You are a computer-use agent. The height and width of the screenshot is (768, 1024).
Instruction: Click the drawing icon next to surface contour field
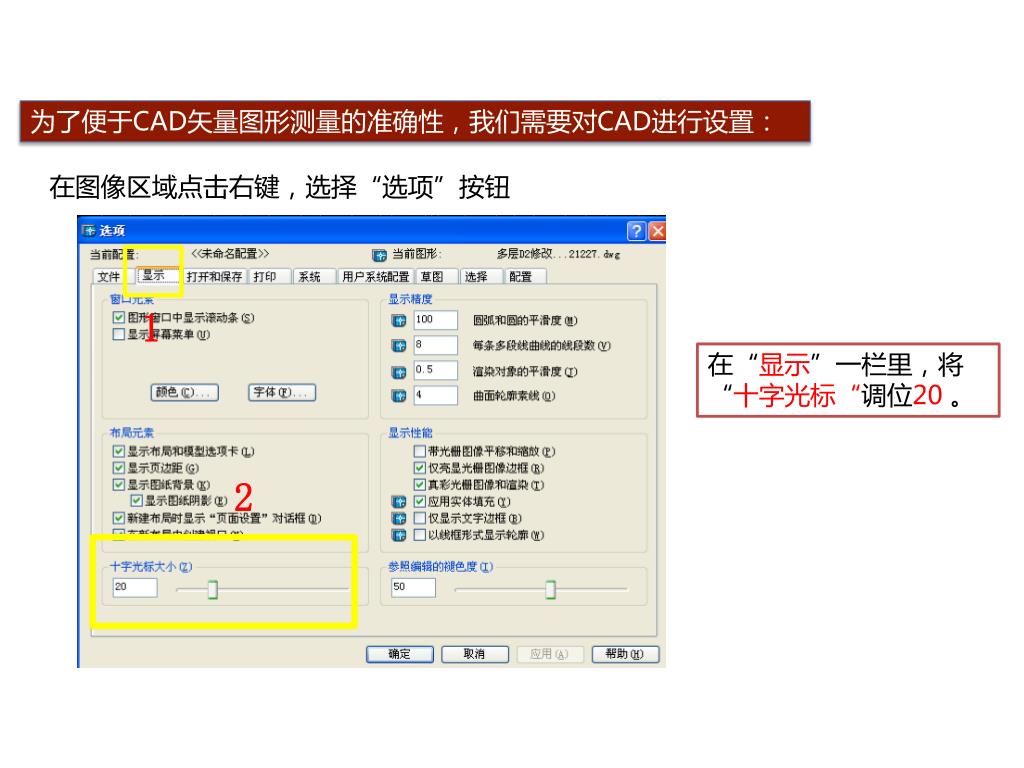click(398, 396)
